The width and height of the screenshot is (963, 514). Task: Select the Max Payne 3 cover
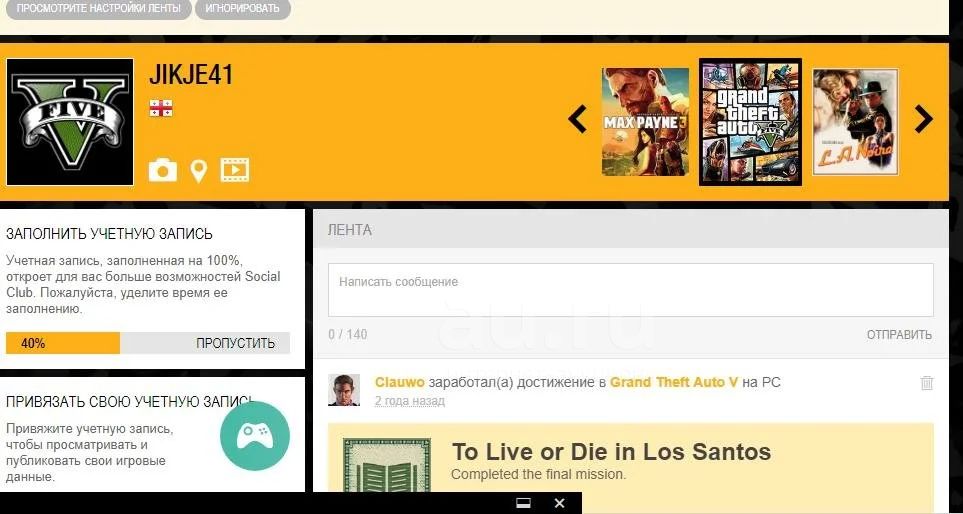645,122
